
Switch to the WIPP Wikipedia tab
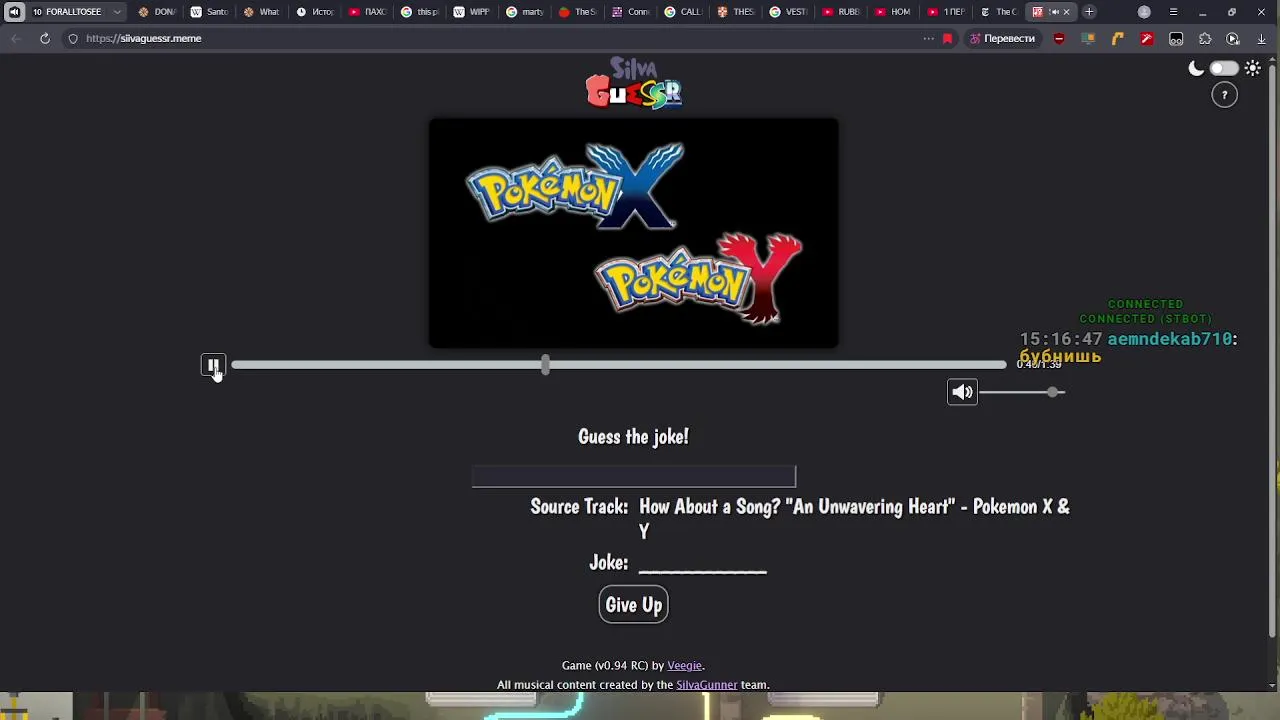tap(472, 12)
